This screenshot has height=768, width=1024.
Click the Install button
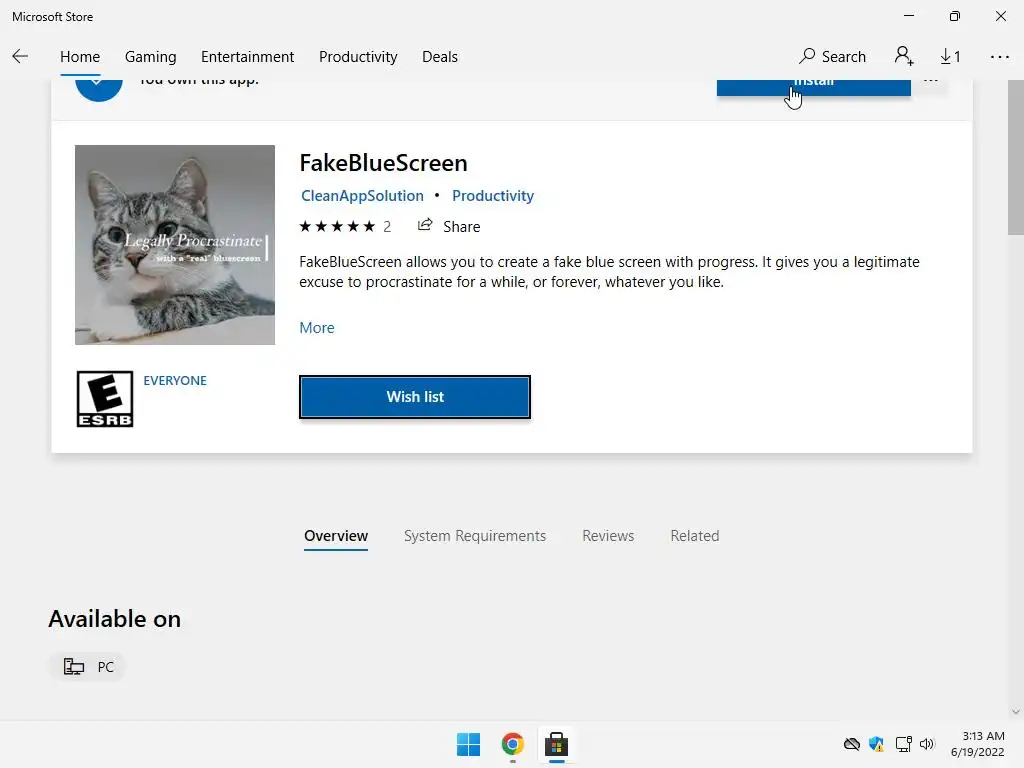pos(814,87)
